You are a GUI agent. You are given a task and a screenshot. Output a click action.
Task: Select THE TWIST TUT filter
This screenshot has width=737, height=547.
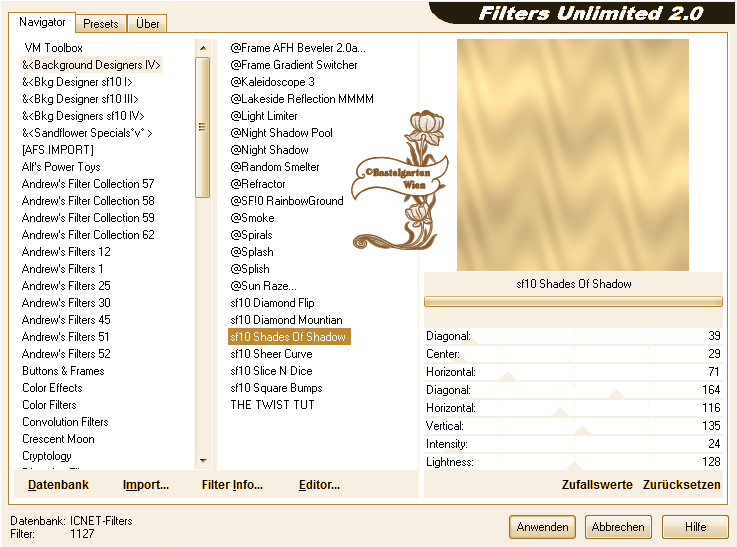[272, 405]
